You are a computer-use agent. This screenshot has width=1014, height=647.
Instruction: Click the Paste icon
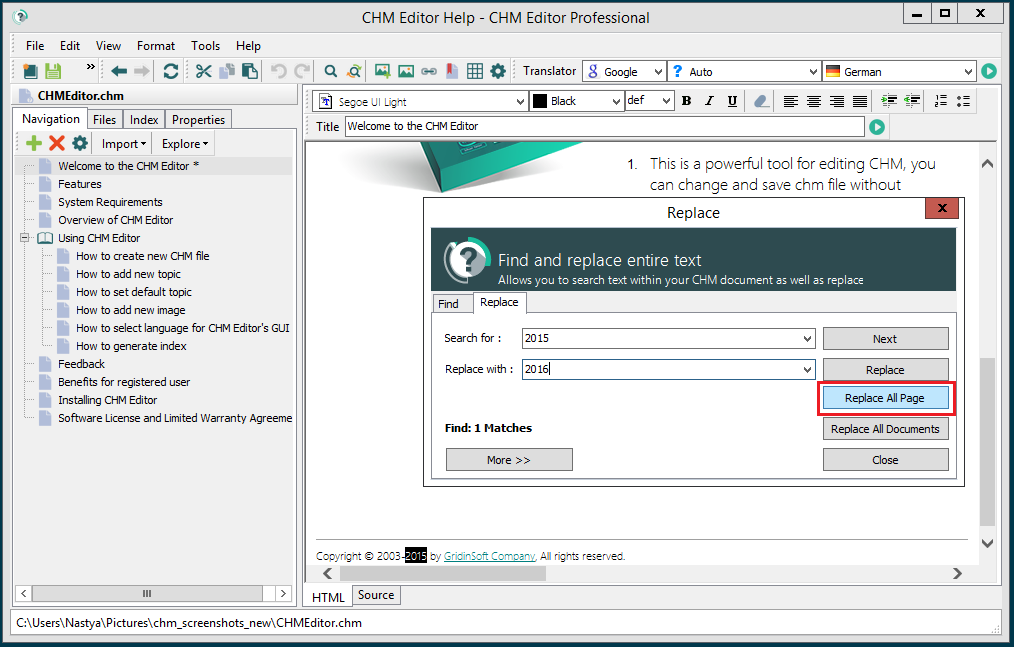251,71
